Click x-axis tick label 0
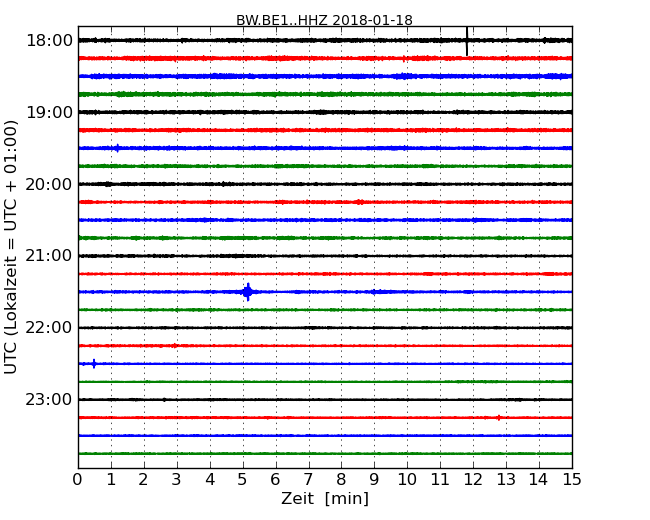Screen dimensions: 650x520 click(78, 479)
